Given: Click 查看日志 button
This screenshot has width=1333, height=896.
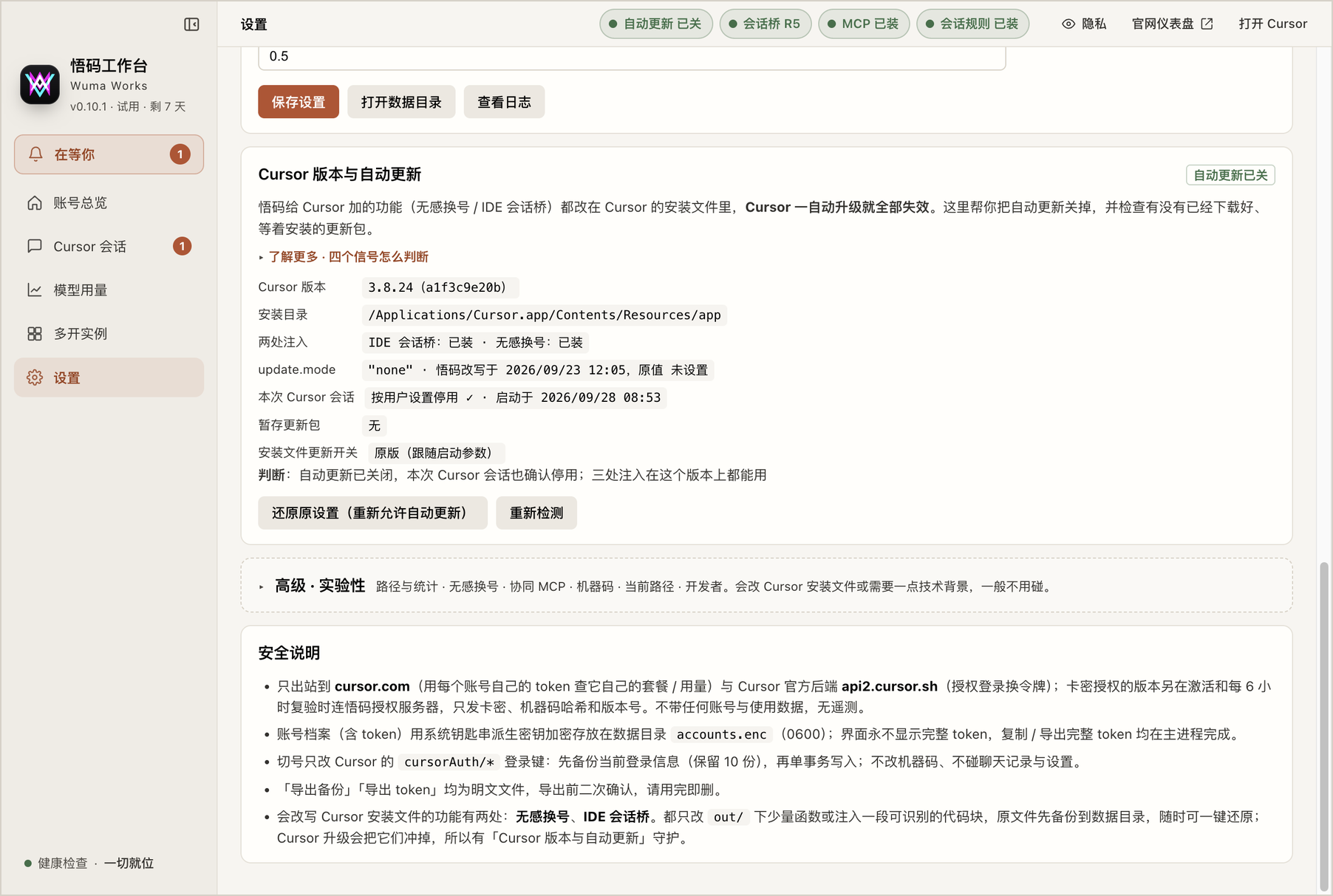Looking at the screenshot, I should [x=504, y=102].
